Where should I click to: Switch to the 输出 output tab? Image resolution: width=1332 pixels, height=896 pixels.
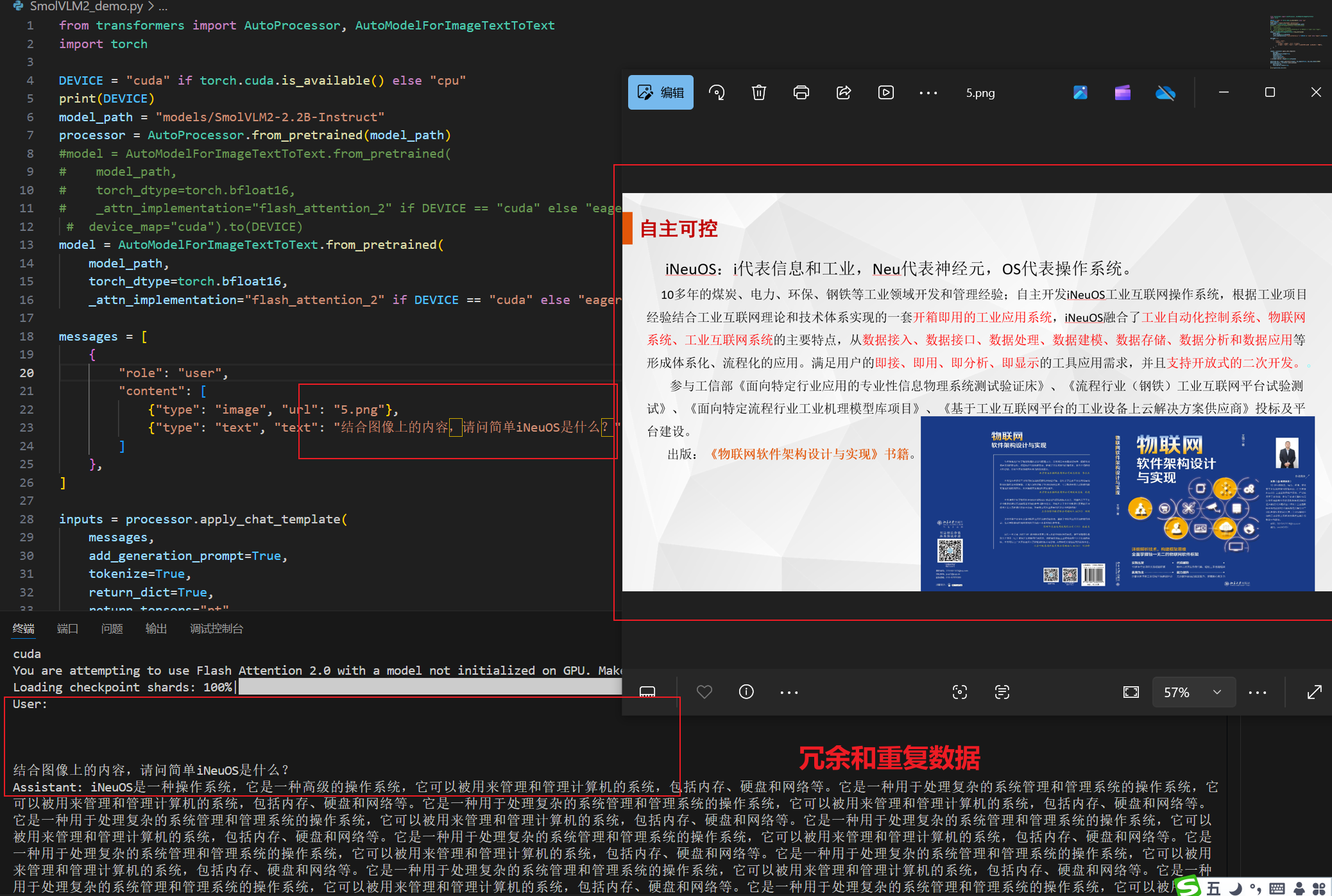pyautogui.click(x=156, y=629)
